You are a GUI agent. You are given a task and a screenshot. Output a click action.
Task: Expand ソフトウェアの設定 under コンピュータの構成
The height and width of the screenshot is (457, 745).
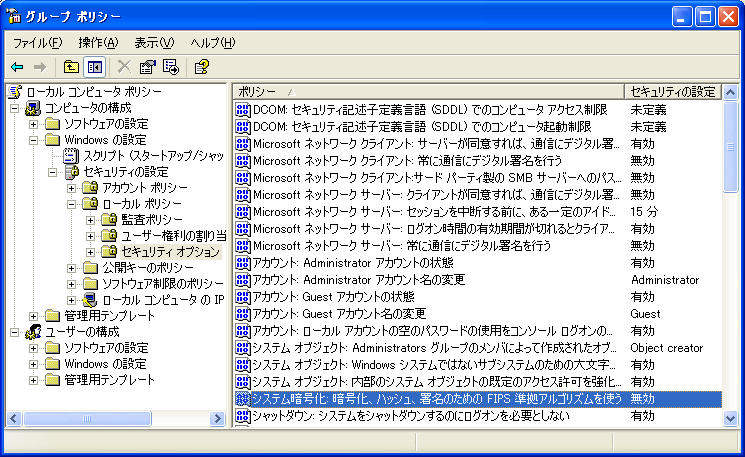coord(33,124)
